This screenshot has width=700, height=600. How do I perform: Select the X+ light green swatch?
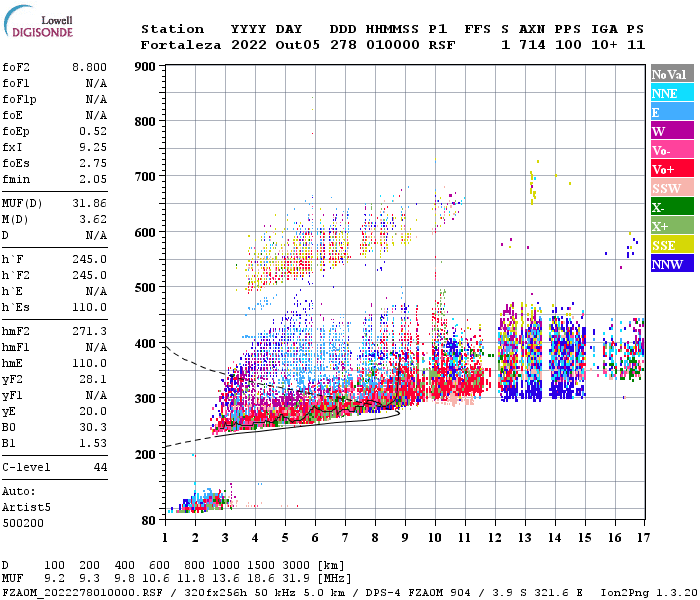672,225
